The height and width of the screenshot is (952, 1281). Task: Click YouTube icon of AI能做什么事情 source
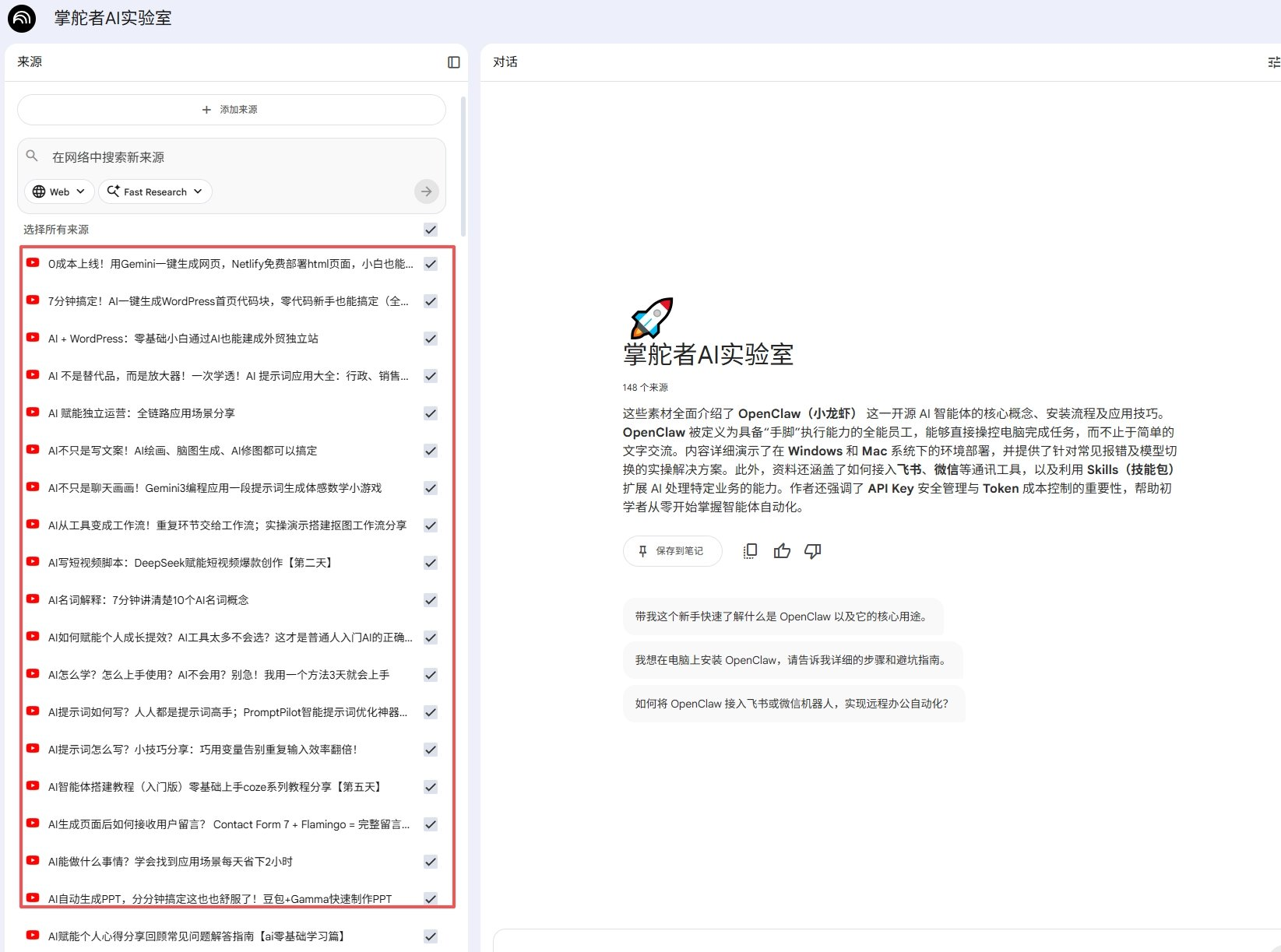pyautogui.click(x=33, y=861)
